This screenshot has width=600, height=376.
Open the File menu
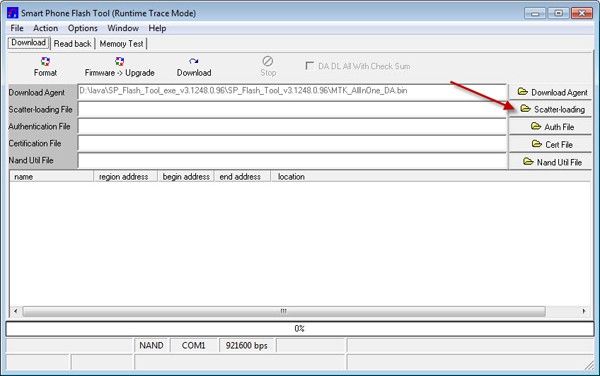17,28
